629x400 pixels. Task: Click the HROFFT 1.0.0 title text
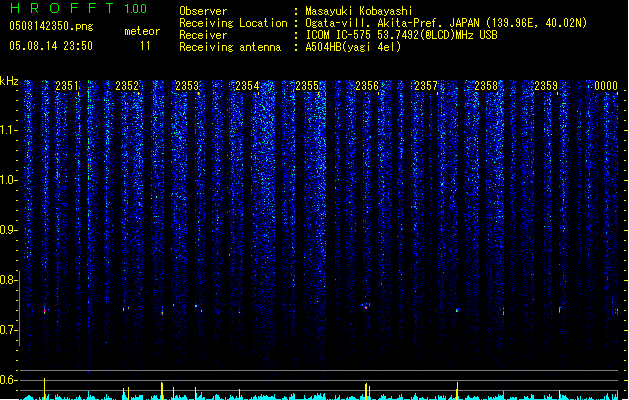point(79,8)
